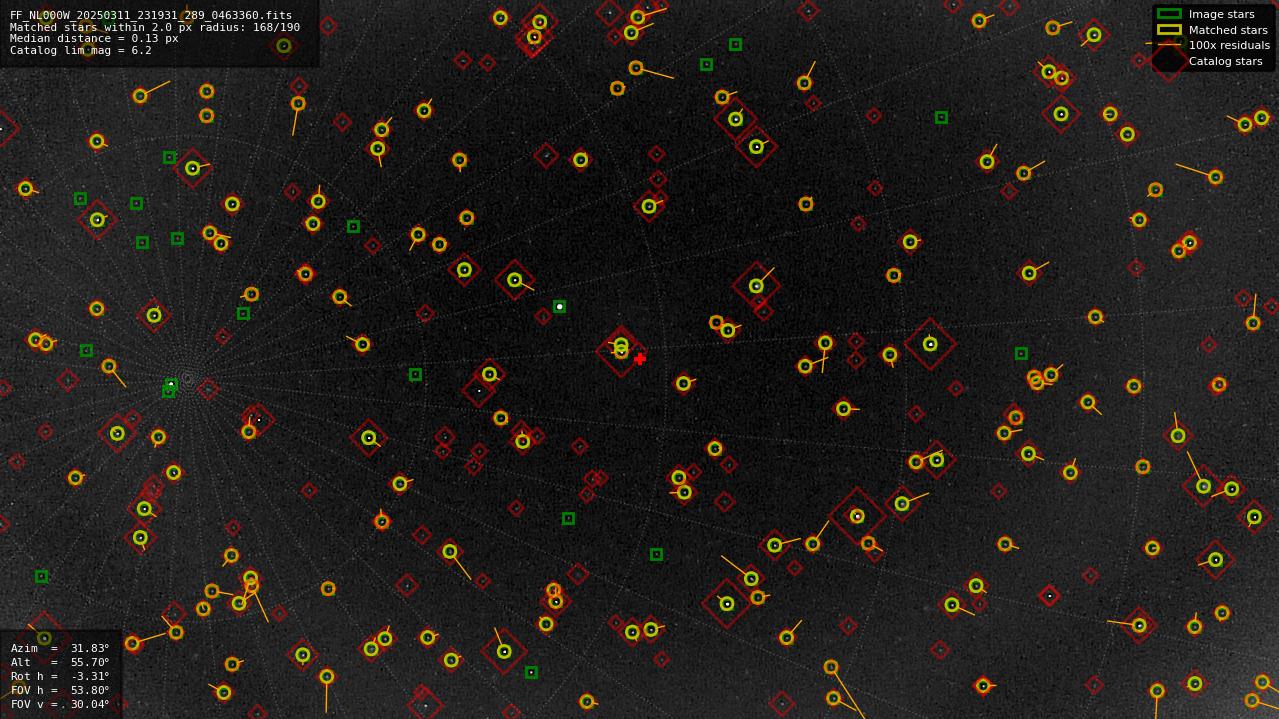Click the red cross field-center marker

pyautogui.click(x=640, y=359)
